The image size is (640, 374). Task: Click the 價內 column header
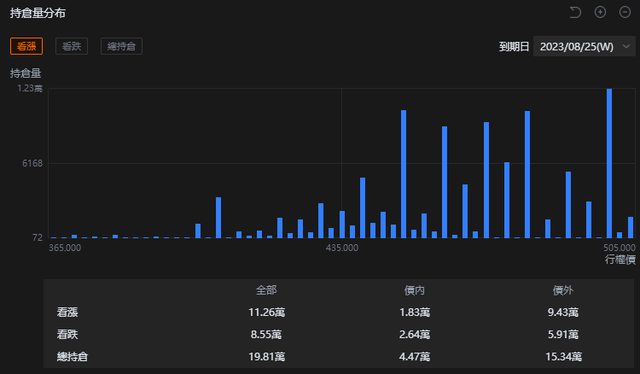(x=414, y=290)
